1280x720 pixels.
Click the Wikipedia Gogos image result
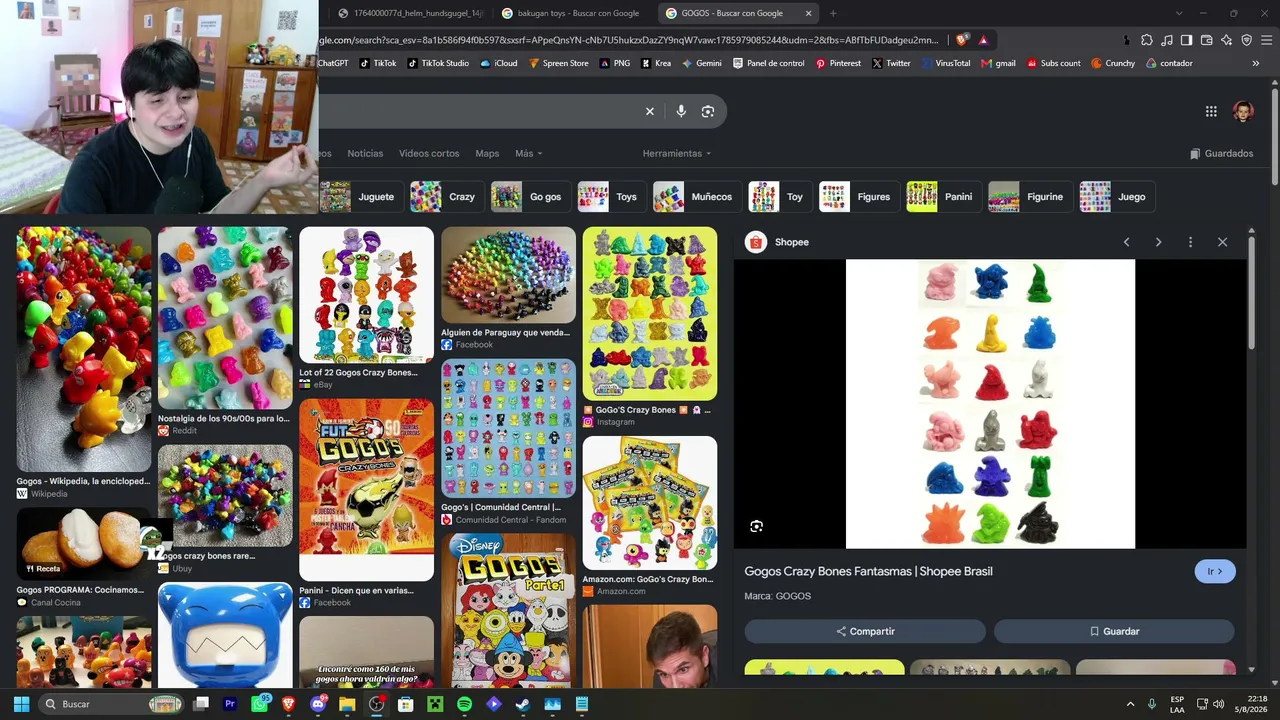click(x=84, y=348)
